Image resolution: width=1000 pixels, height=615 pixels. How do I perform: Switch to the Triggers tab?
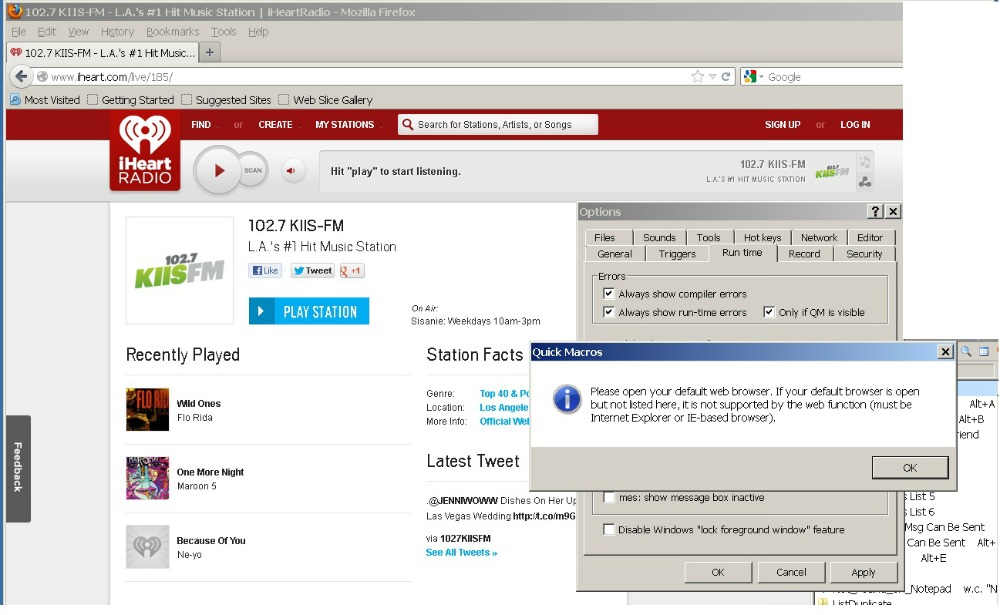tap(677, 254)
